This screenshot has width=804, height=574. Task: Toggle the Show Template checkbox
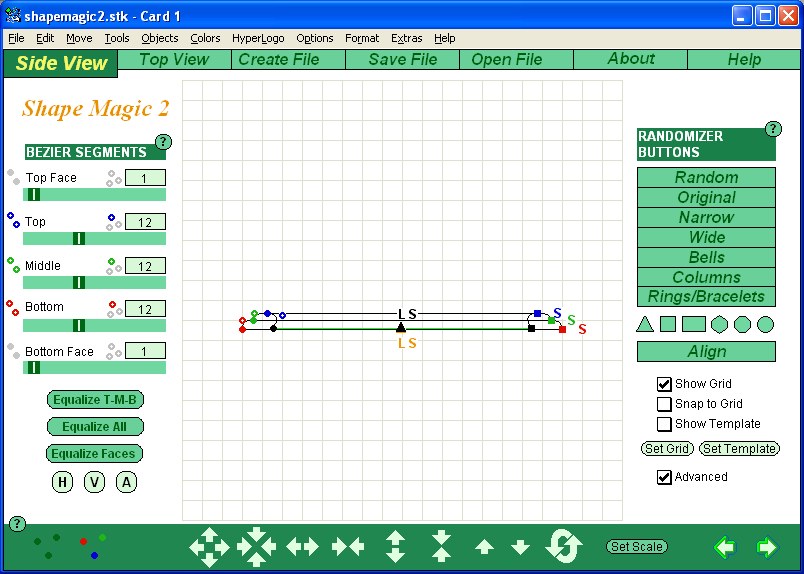pos(664,424)
